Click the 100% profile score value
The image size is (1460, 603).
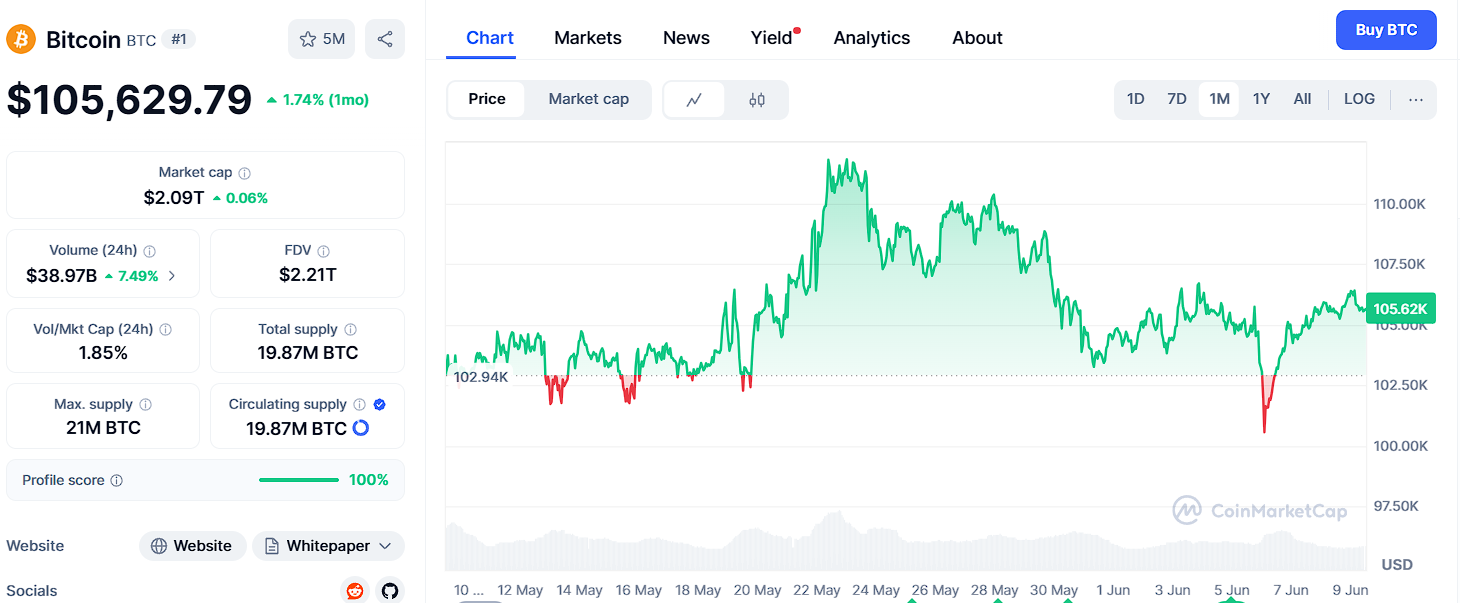369,480
